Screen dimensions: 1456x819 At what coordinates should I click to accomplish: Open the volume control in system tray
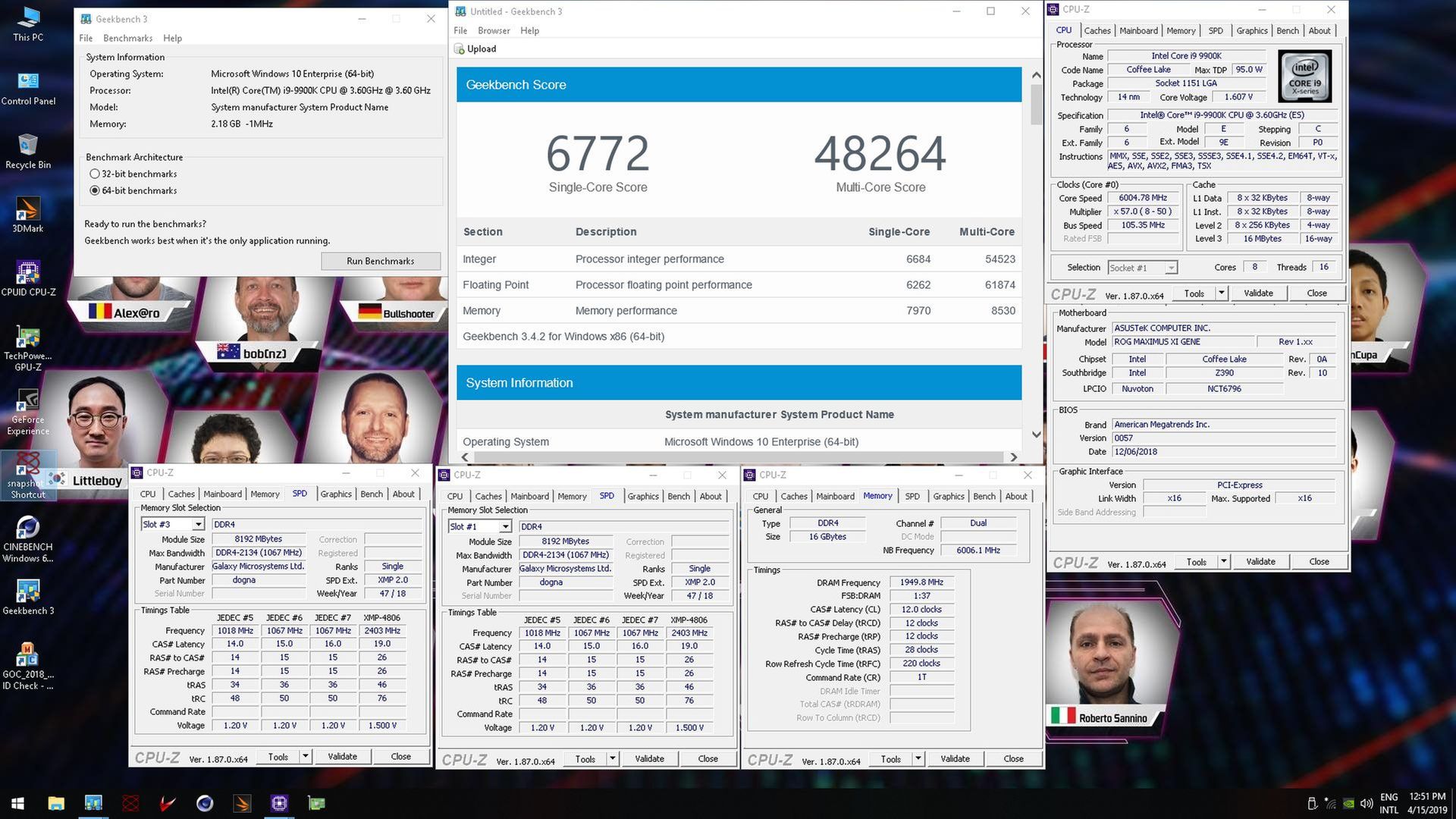pos(1367,804)
